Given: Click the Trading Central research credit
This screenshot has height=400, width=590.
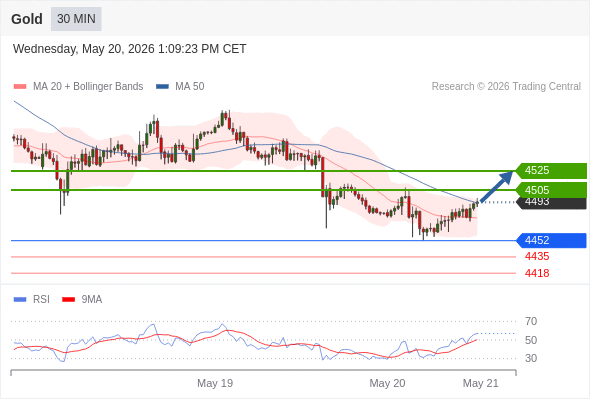Looking at the screenshot, I should (x=506, y=87).
